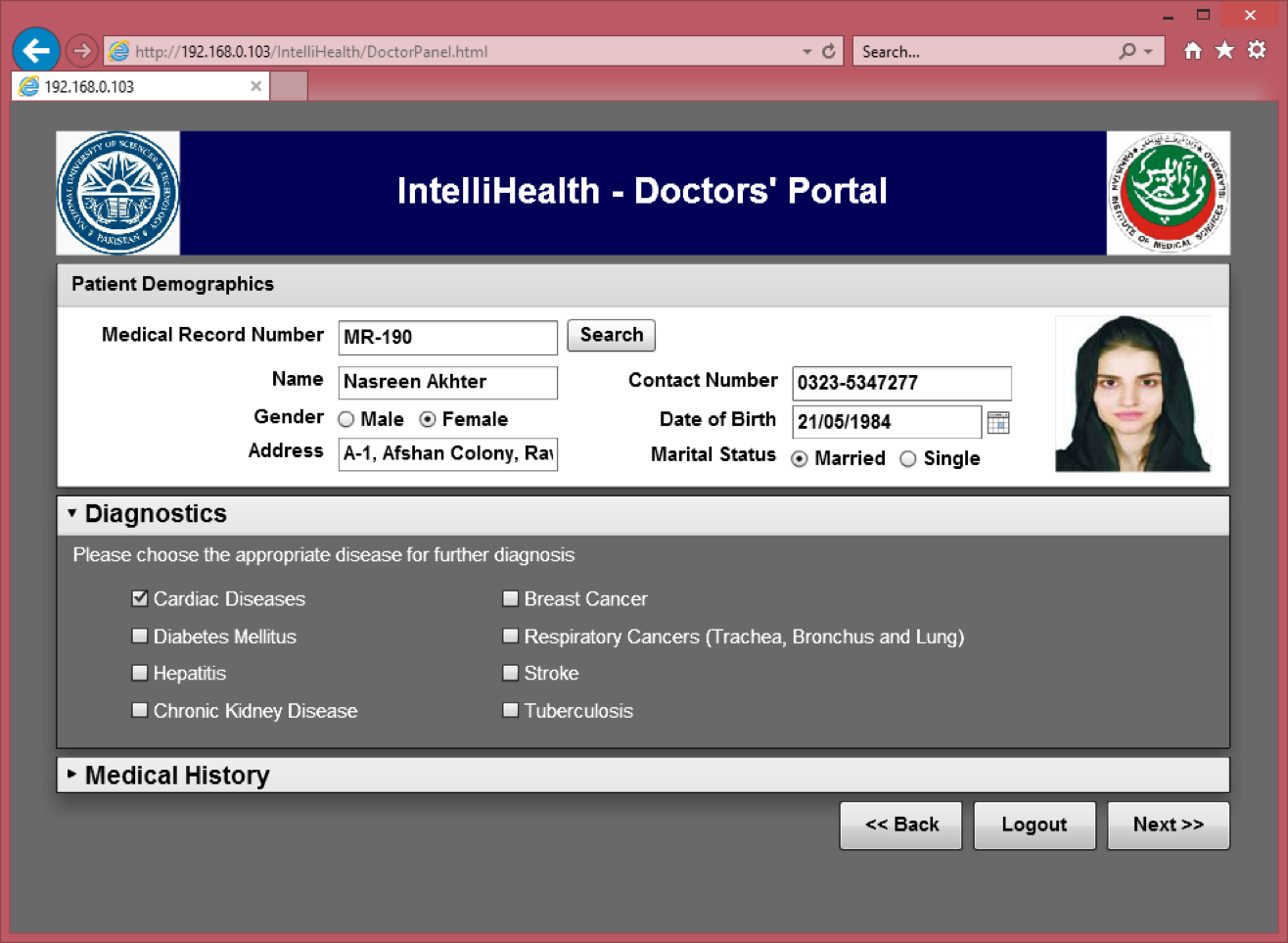The image size is (1288, 943).
Task: Expand the Medical History section
Action: pyautogui.click(x=71, y=775)
